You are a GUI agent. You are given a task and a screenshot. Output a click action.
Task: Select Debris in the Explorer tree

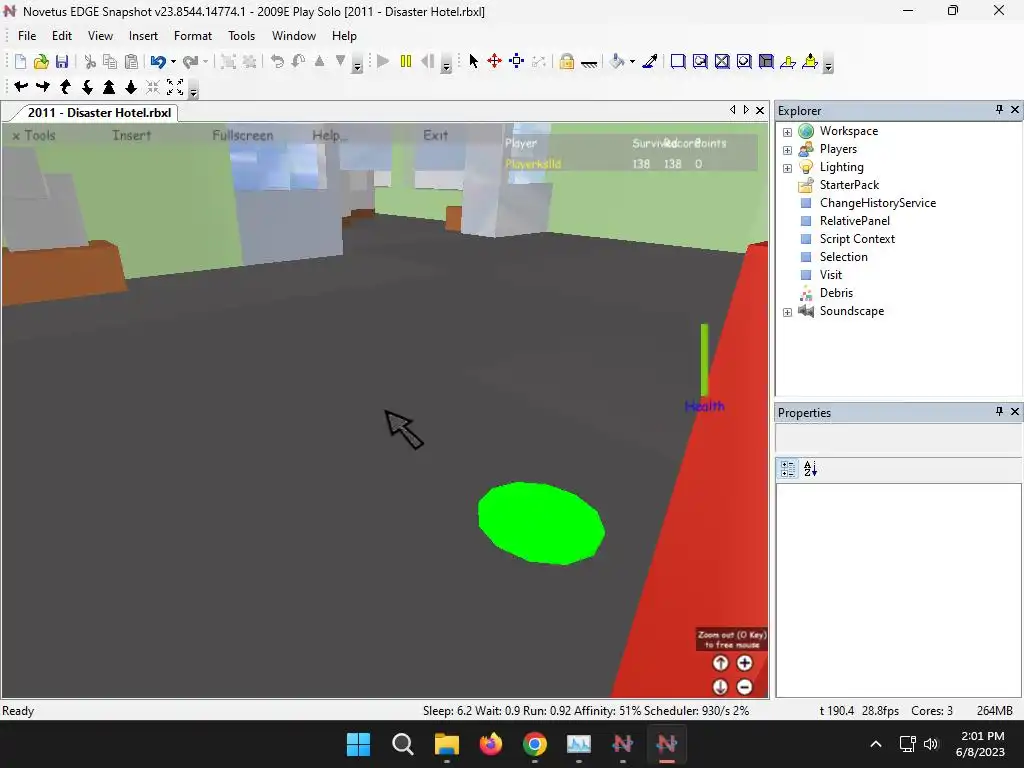(x=836, y=293)
